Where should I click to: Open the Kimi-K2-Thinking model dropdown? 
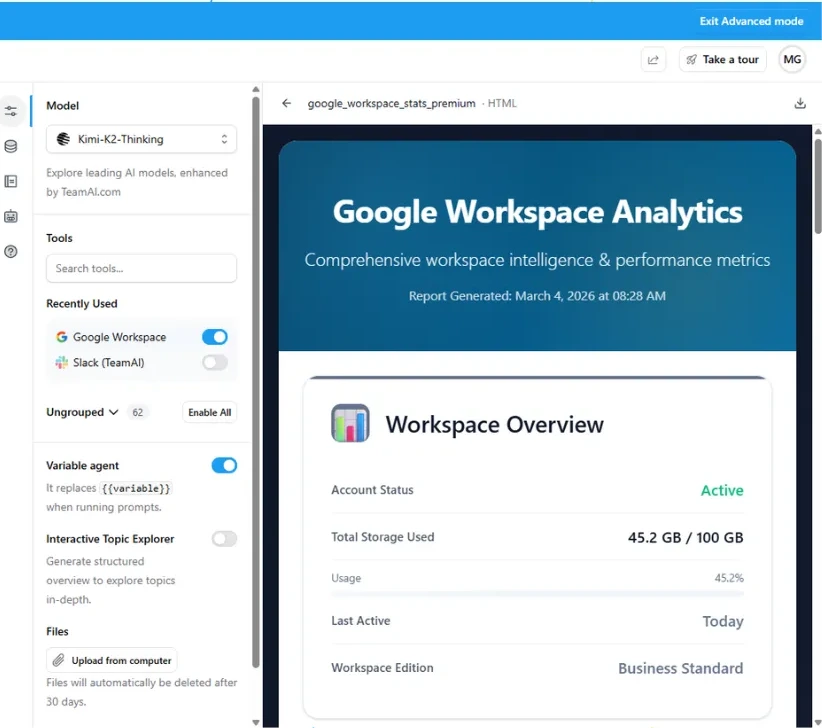(x=142, y=139)
